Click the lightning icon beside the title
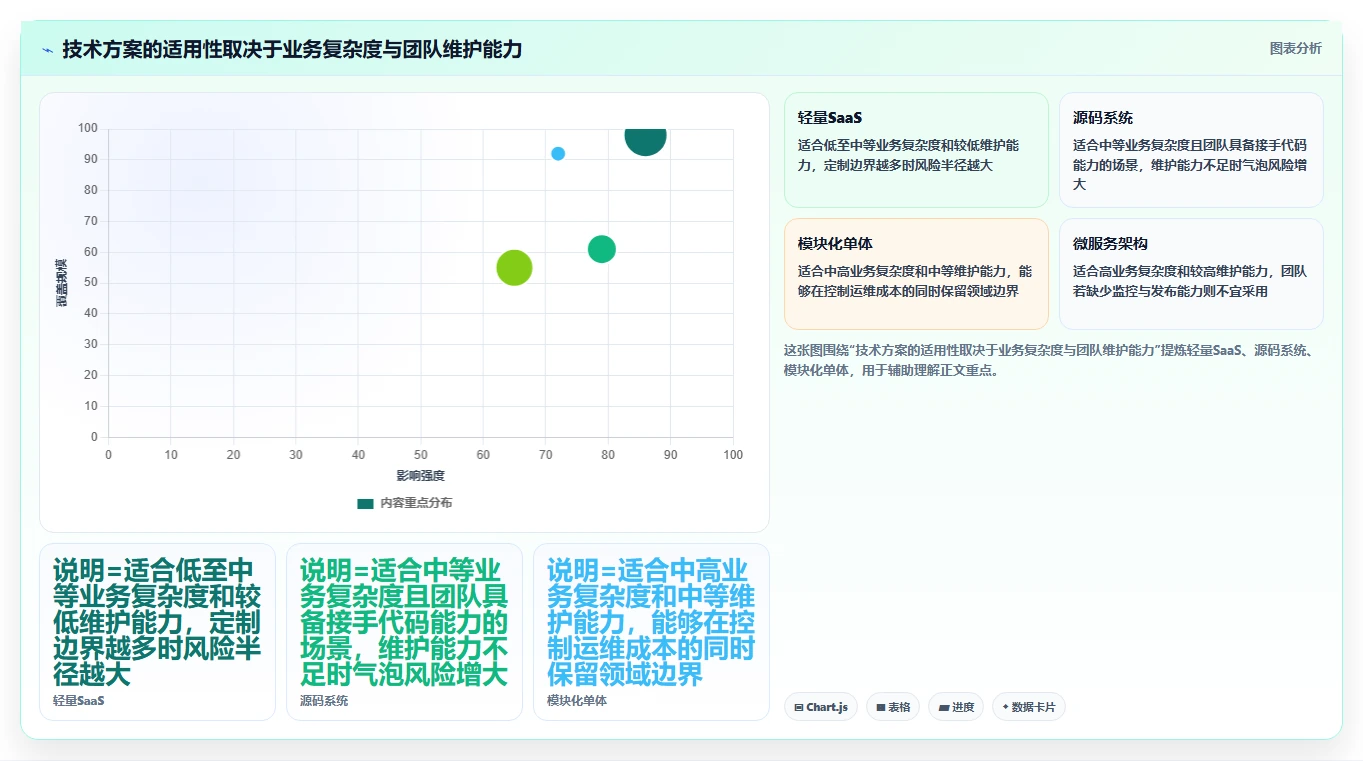The image size is (1363, 761). [x=47, y=50]
